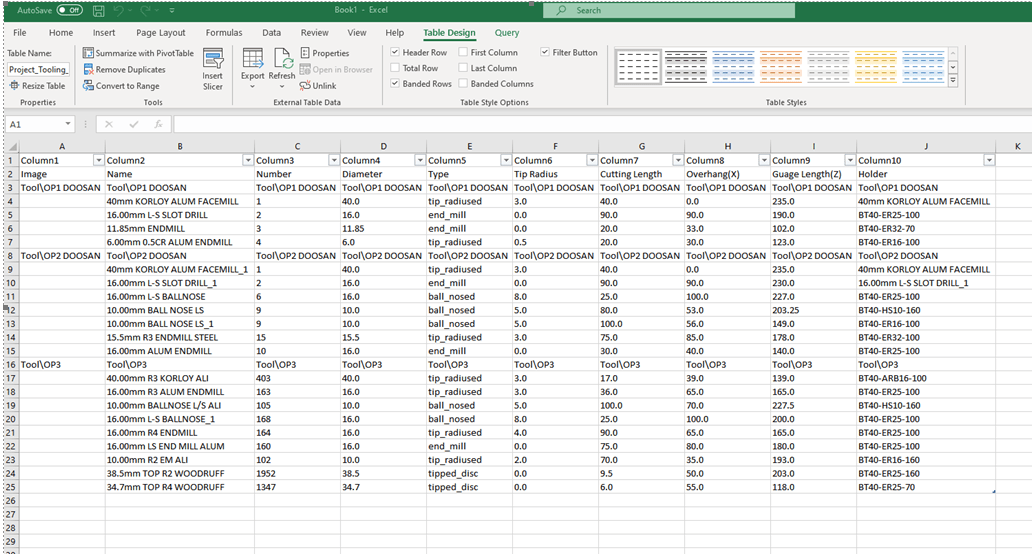Open the Page Layout tab

point(161,33)
